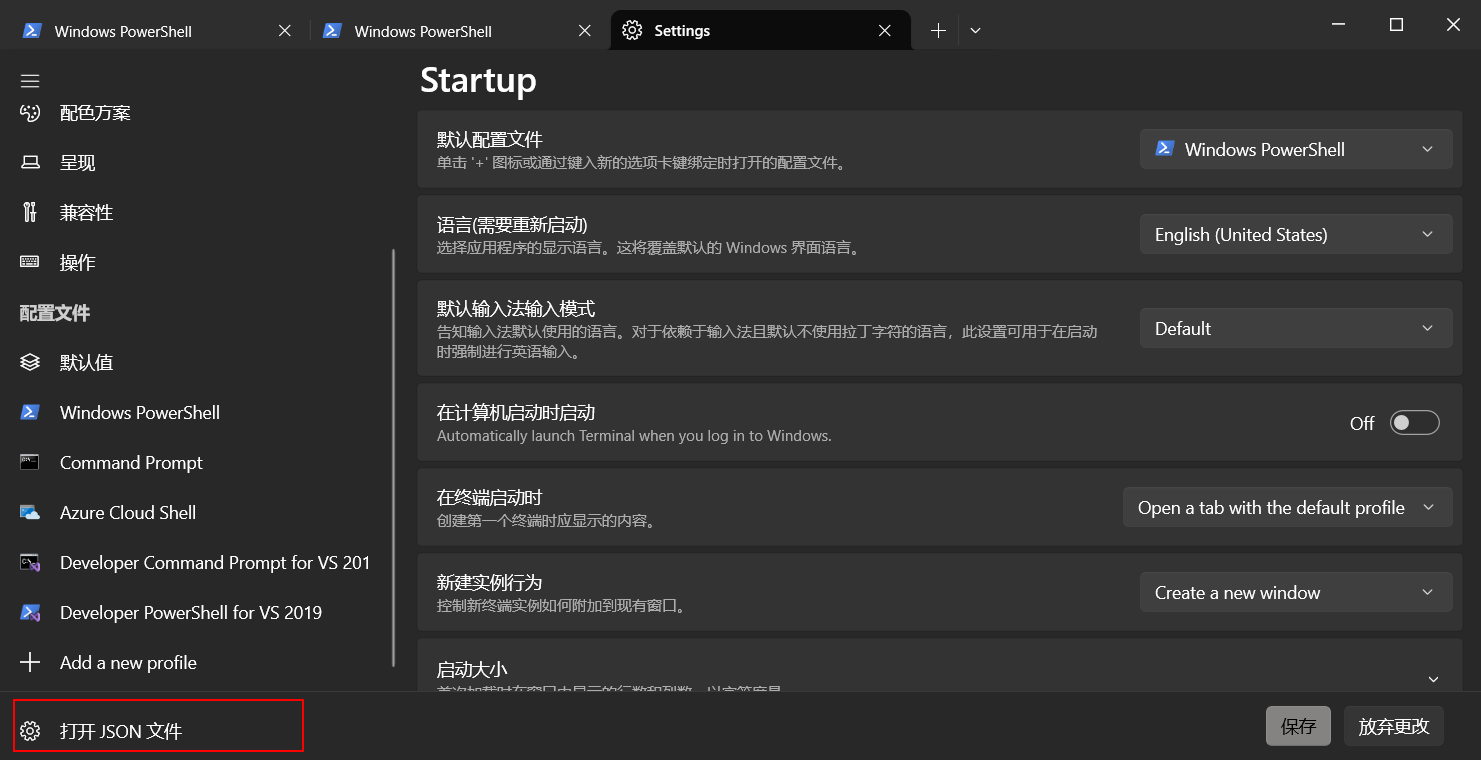
Task: Click the gear icon on the Settings tab
Action: pos(632,31)
